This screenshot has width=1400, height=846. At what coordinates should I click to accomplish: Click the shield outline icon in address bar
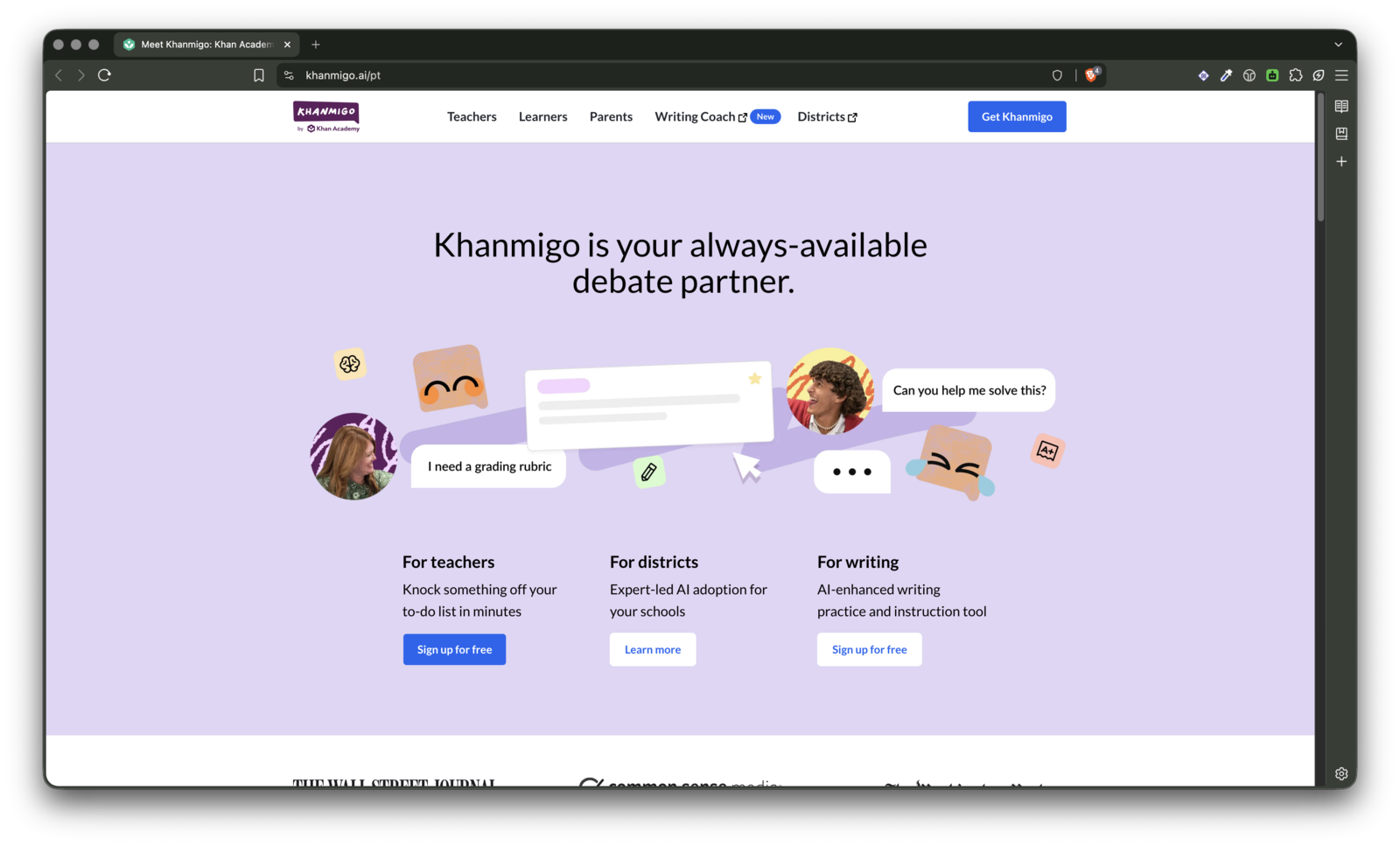[x=1057, y=75]
